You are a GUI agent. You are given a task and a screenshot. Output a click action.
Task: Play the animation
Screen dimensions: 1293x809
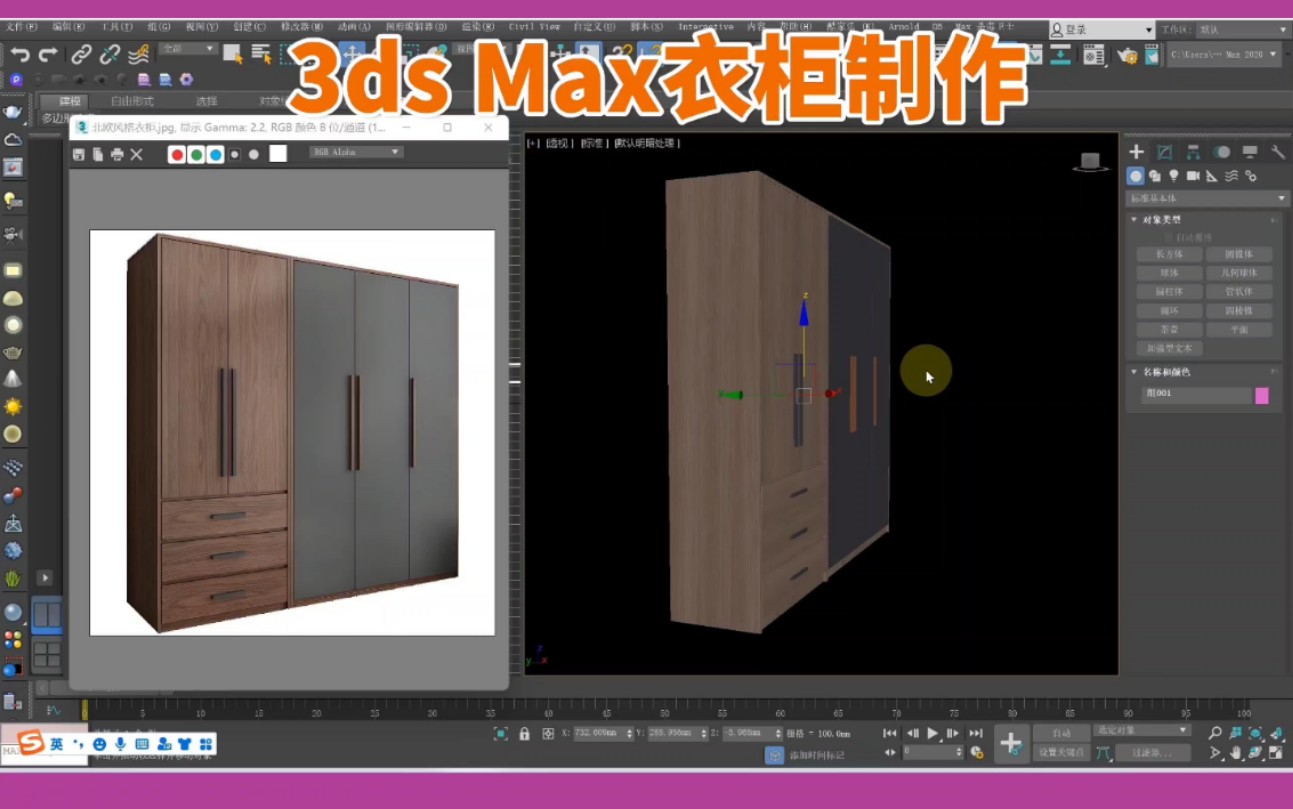click(932, 734)
